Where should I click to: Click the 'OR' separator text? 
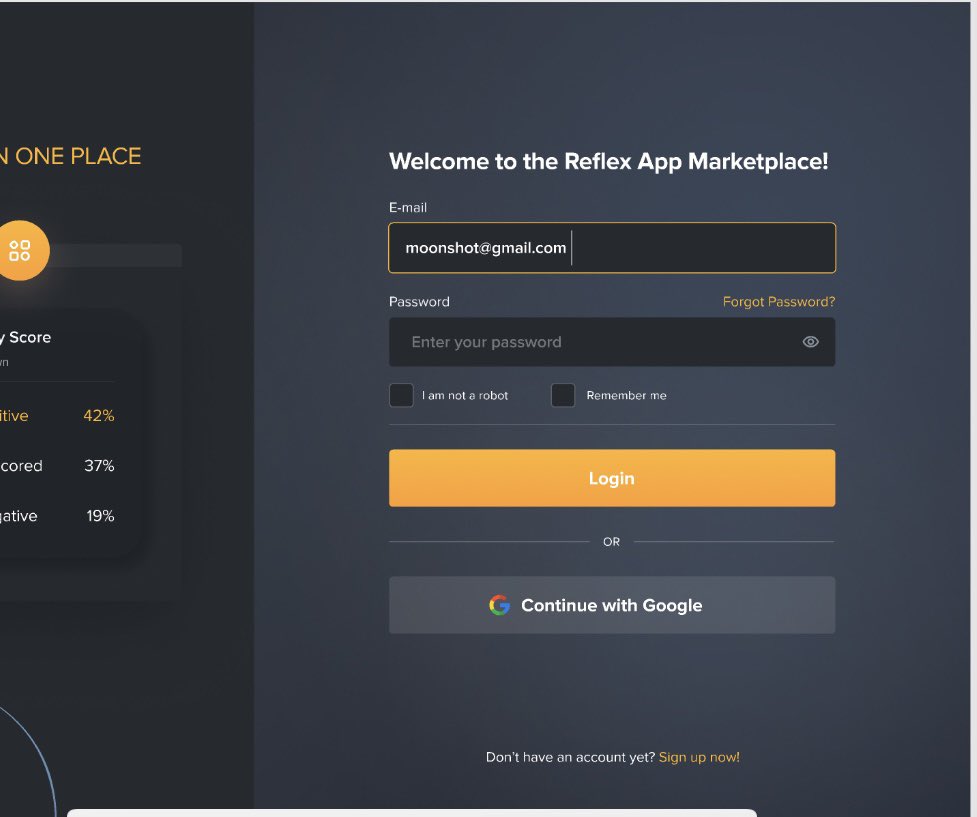click(x=611, y=542)
